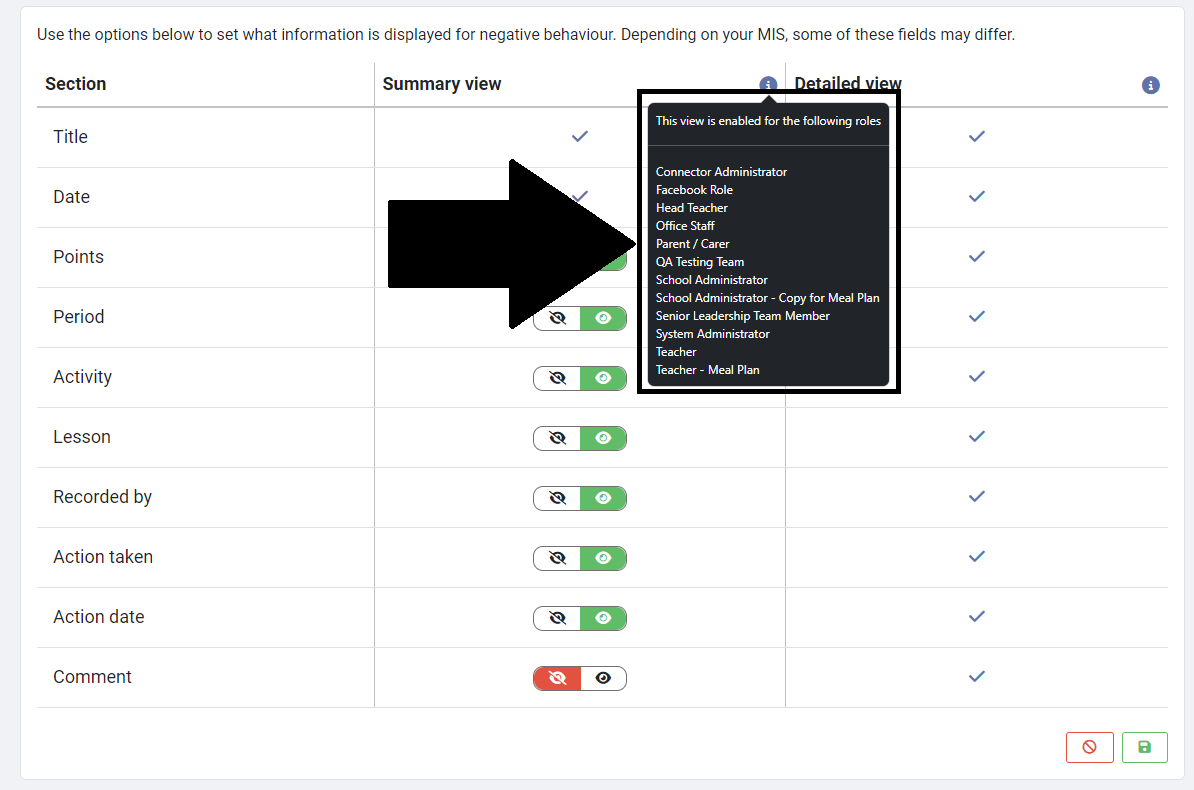This screenshot has width=1194, height=790.
Task: Show the Action taken field
Action: tap(603, 558)
